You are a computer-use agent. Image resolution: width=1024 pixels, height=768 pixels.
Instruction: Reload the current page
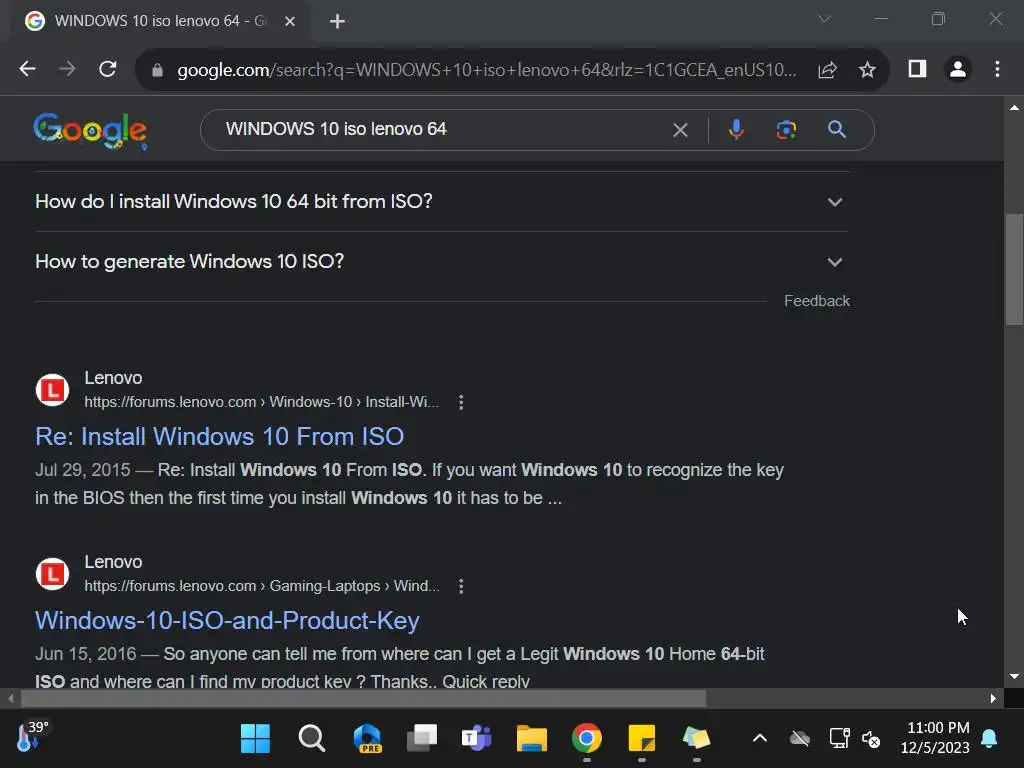tap(108, 69)
